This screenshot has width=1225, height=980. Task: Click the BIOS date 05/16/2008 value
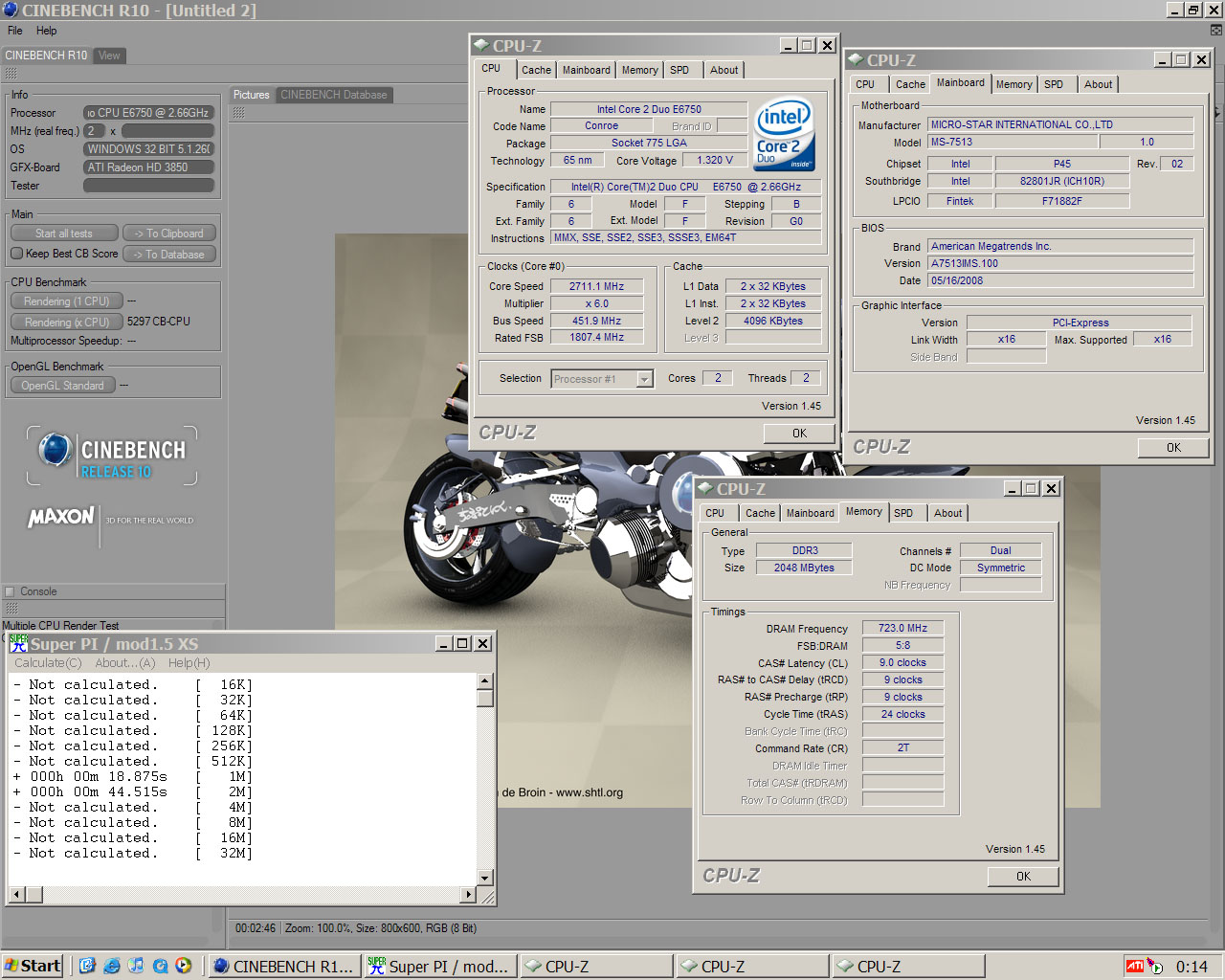click(x=1060, y=281)
